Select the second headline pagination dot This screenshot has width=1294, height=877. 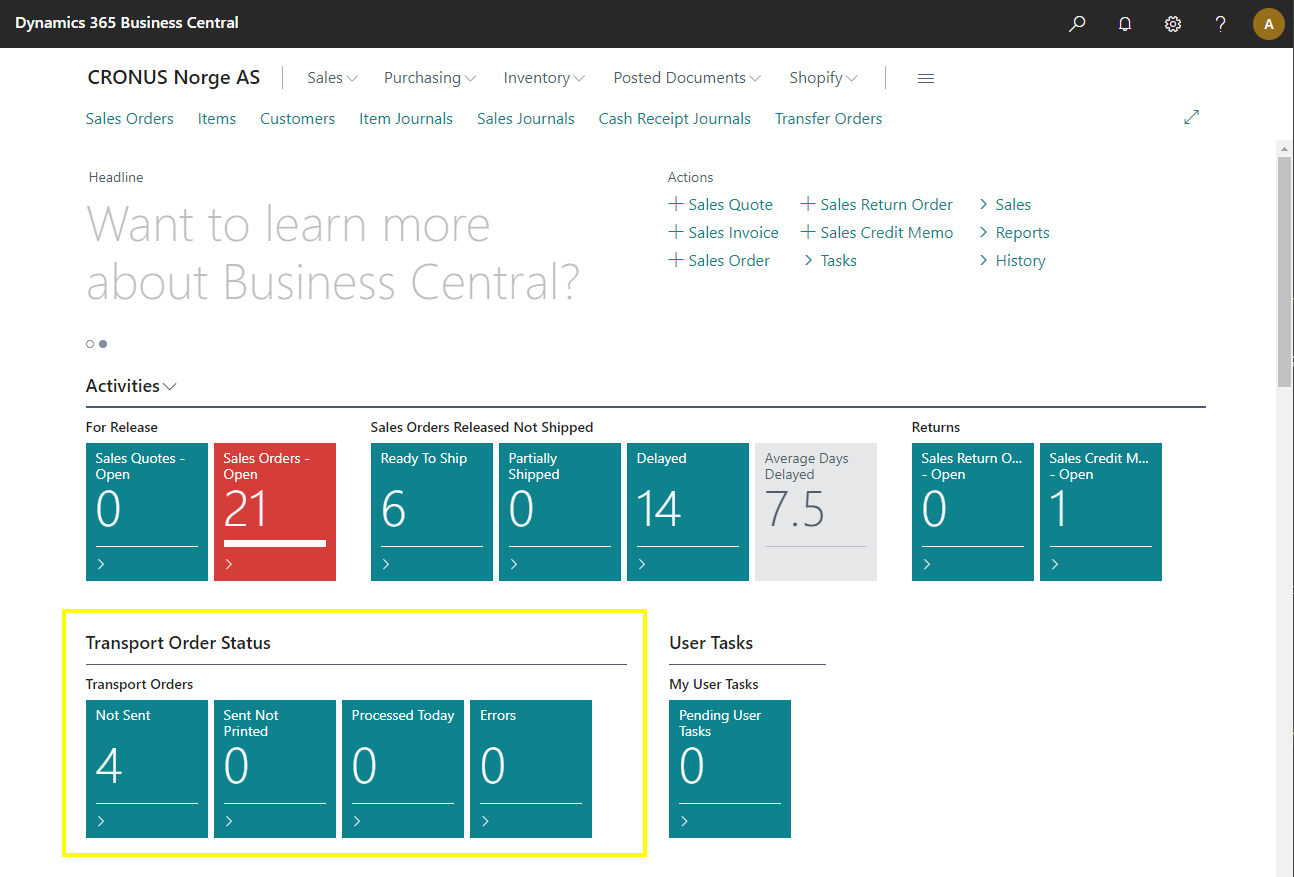click(103, 344)
